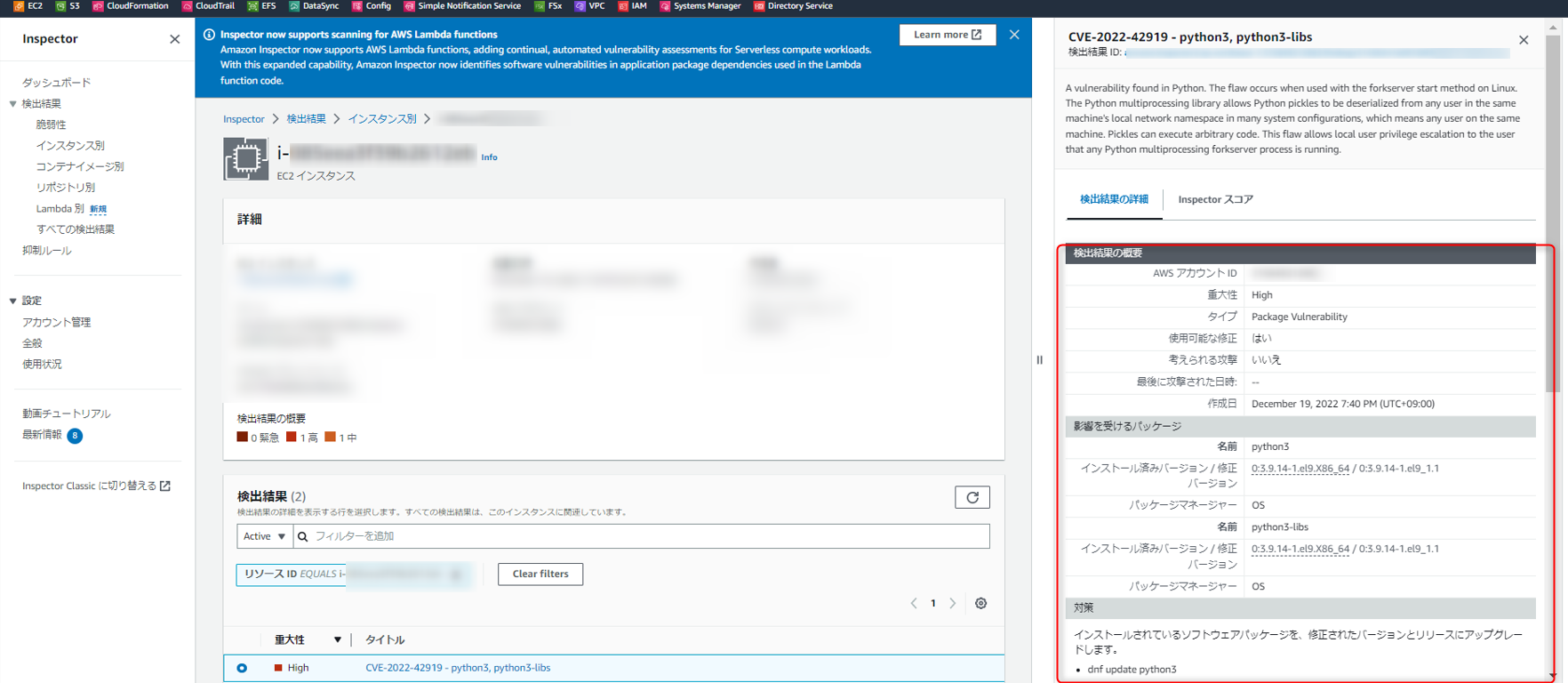The image size is (1568, 683).
Task: Open 脆弱性 findings view
Action: click(x=51, y=125)
